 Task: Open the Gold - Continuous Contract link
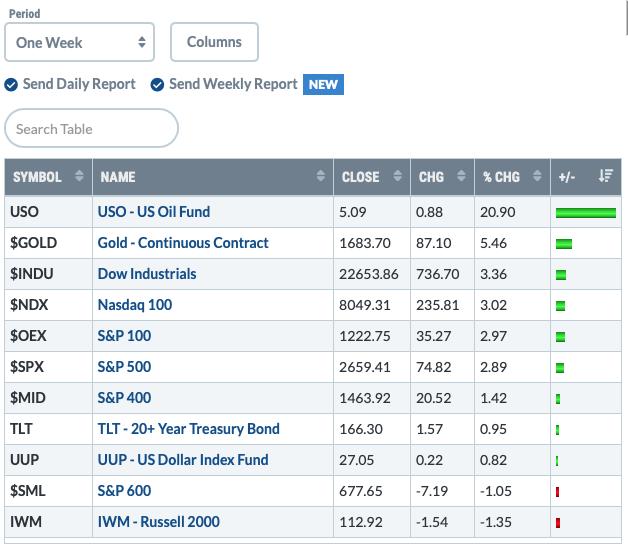click(183, 243)
